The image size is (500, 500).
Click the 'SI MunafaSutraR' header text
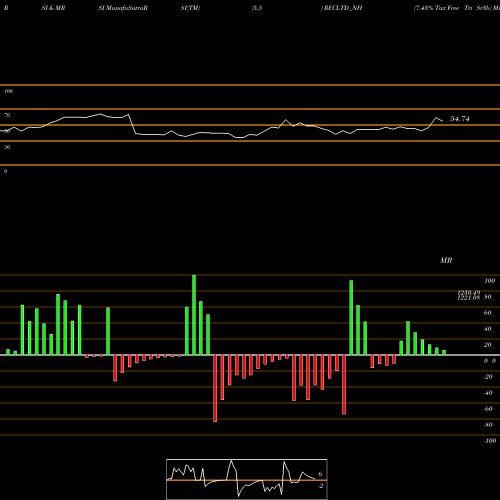tap(123, 8)
